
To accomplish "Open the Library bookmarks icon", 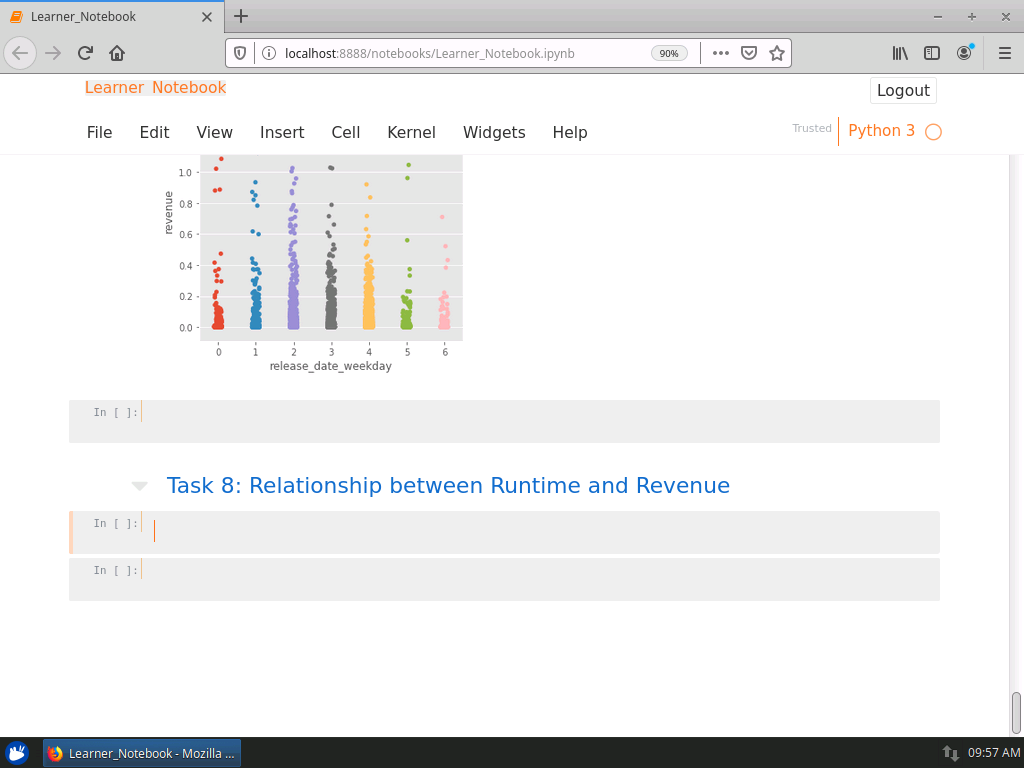I will pyautogui.click(x=900, y=53).
